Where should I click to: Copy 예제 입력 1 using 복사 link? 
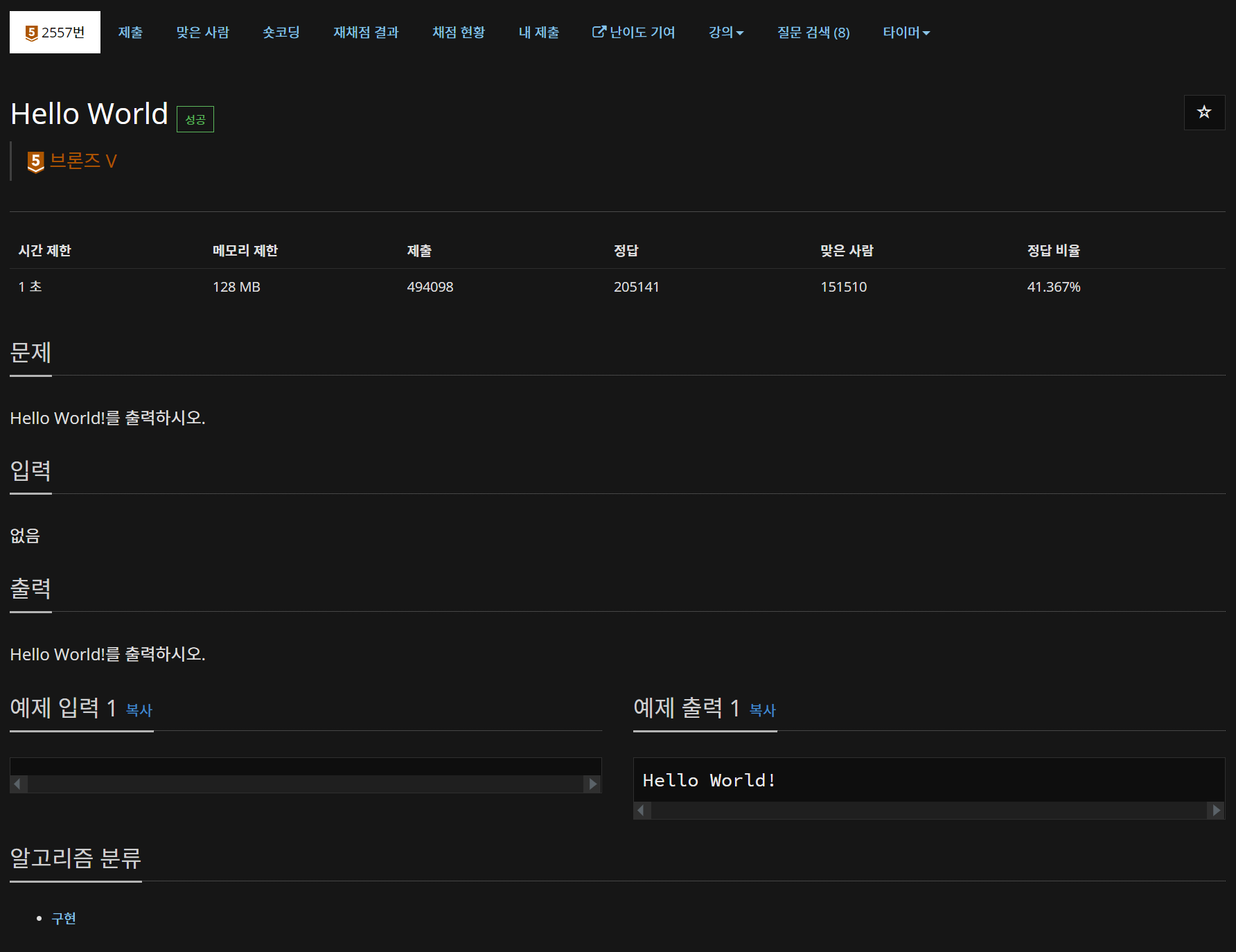[139, 711]
